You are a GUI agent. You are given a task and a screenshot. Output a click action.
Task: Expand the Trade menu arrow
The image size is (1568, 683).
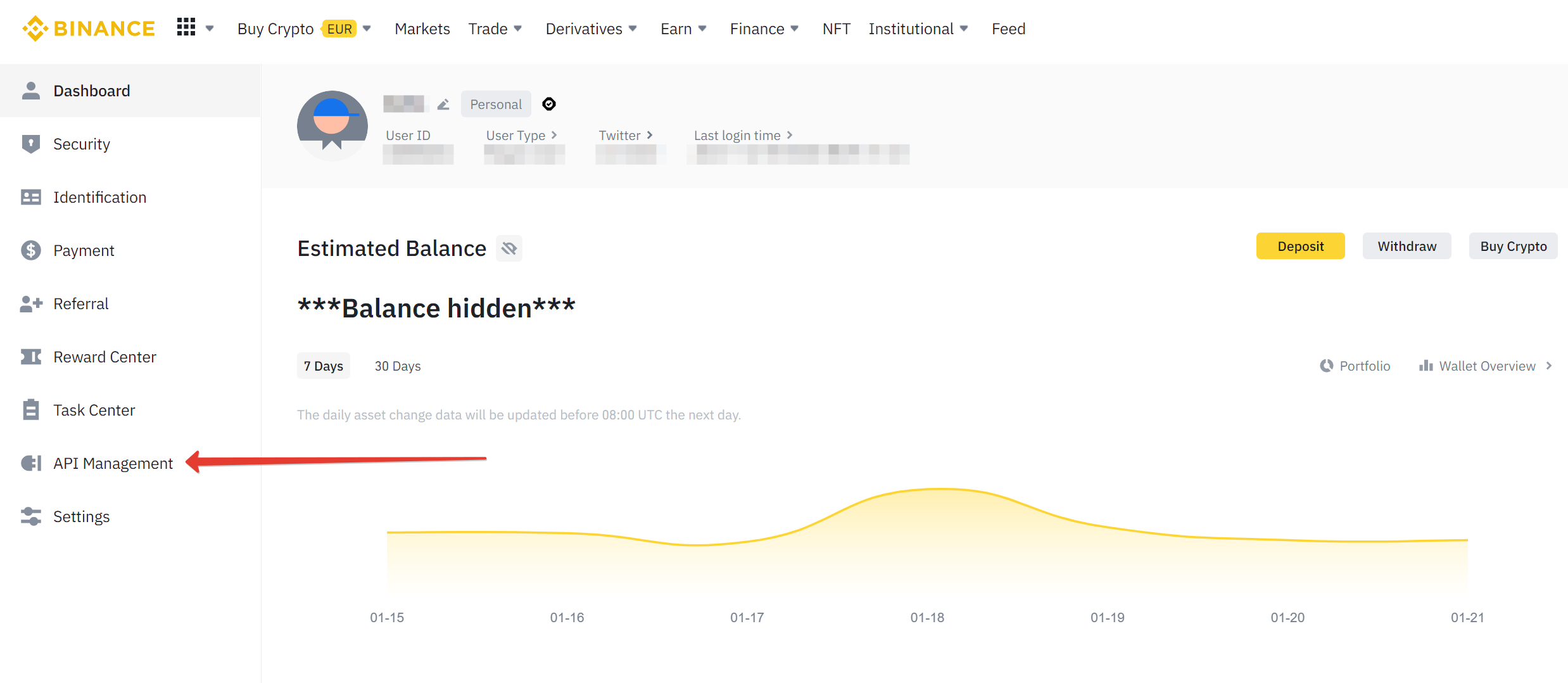coord(518,29)
